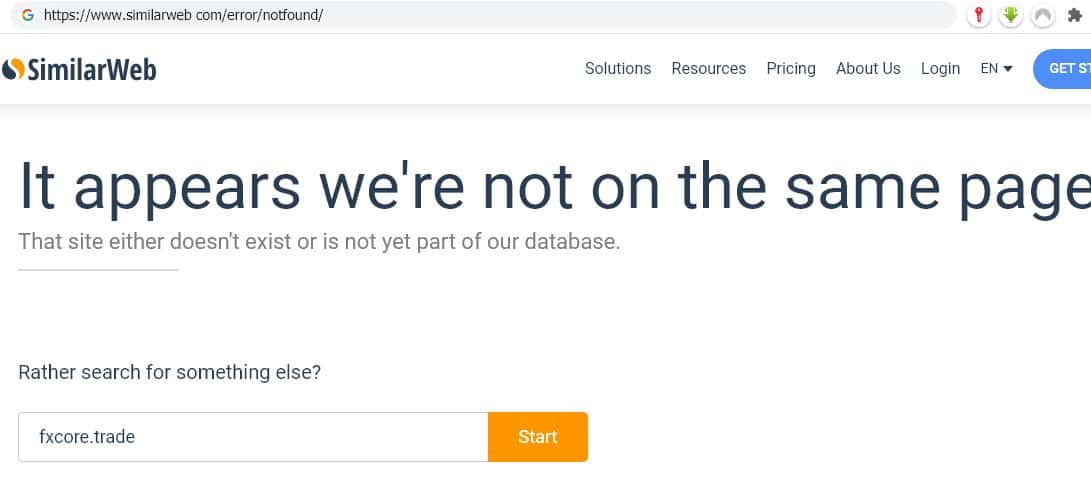Click the short divider line under subtitle

pyautogui.click(x=98, y=269)
